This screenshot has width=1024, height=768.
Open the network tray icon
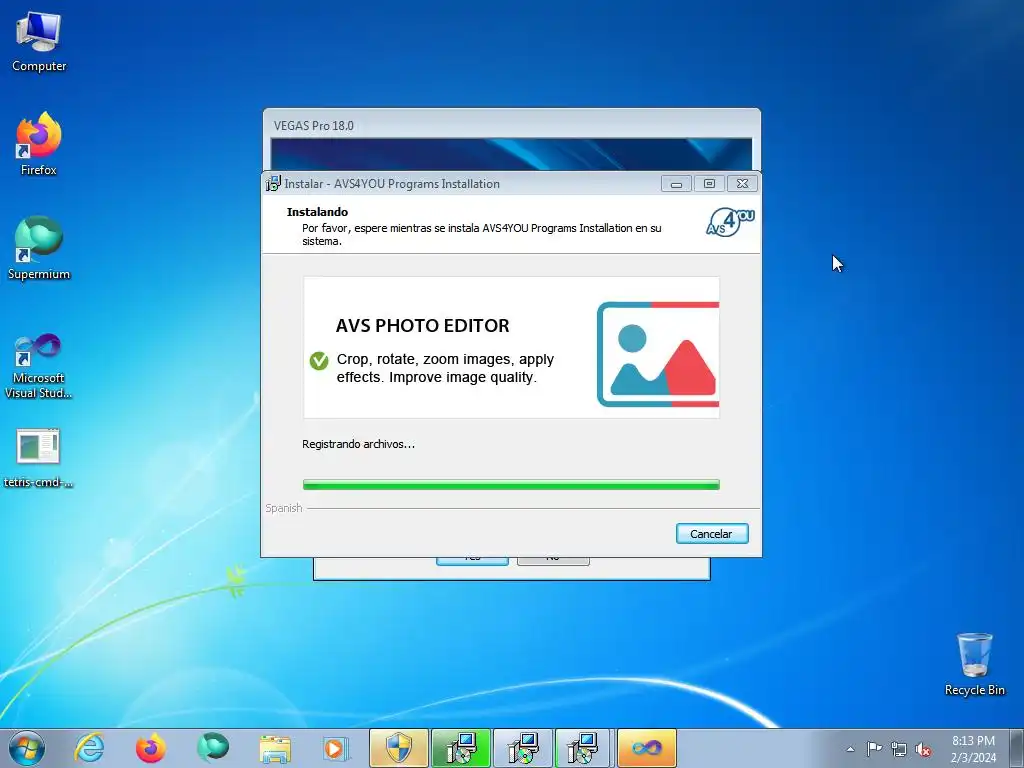(899, 749)
